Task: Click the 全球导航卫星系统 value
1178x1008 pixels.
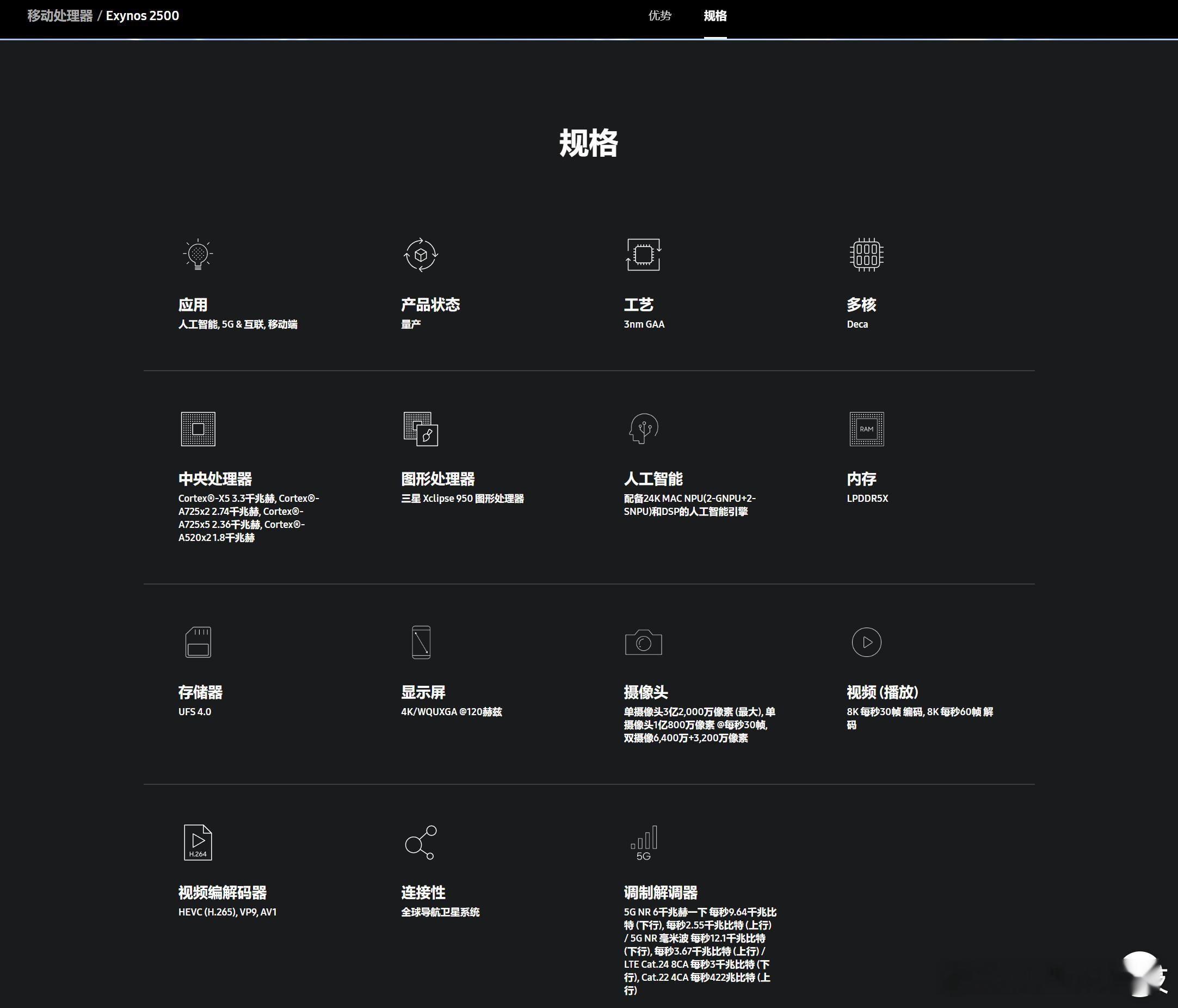Action: pyautogui.click(x=440, y=912)
